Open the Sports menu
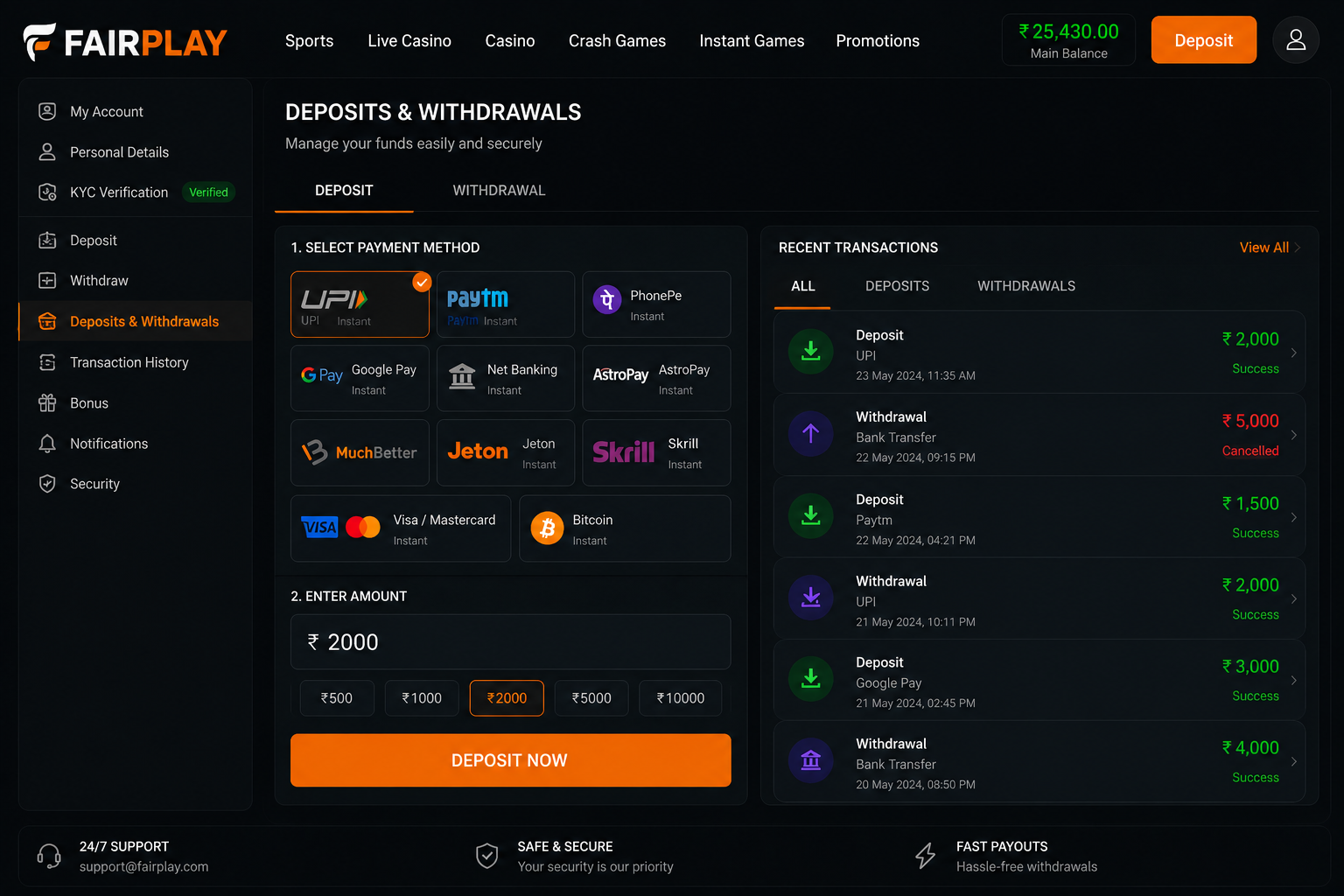The height and width of the screenshot is (896, 1344). [x=309, y=41]
